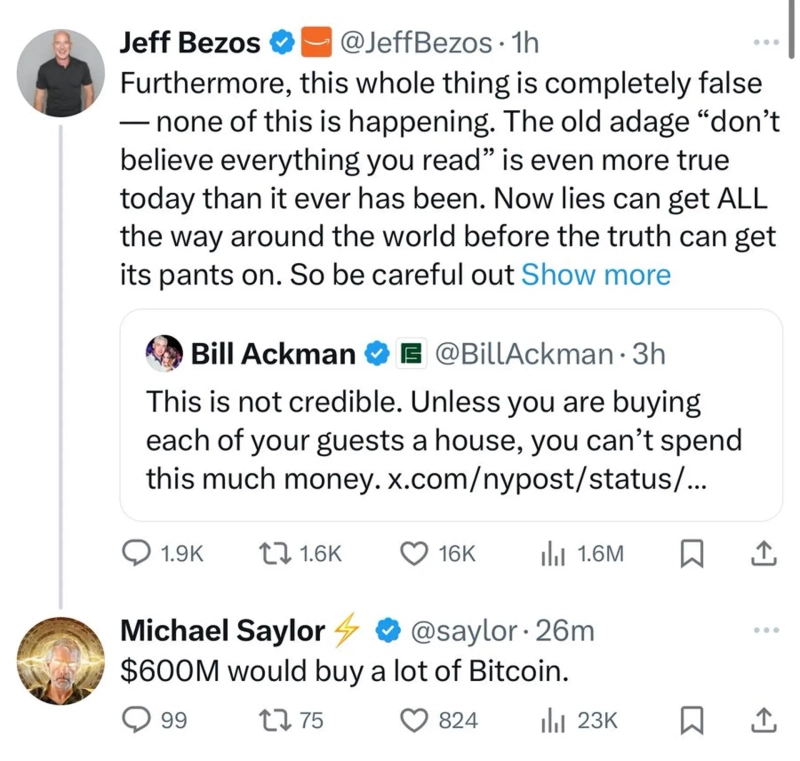Image resolution: width=800 pixels, height=761 pixels.
Task: Reply to Michael Saylor's post
Action: tap(137, 720)
